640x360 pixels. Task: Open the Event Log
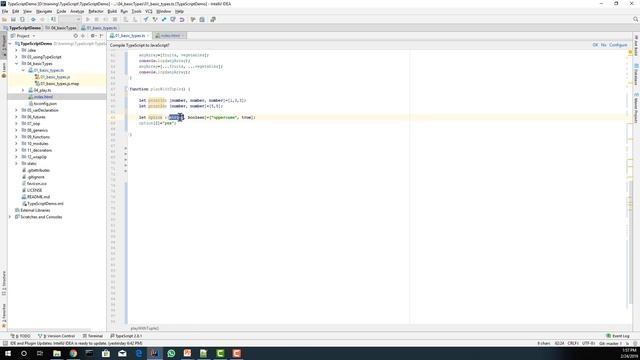pyautogui.click(x=618, y=336)
